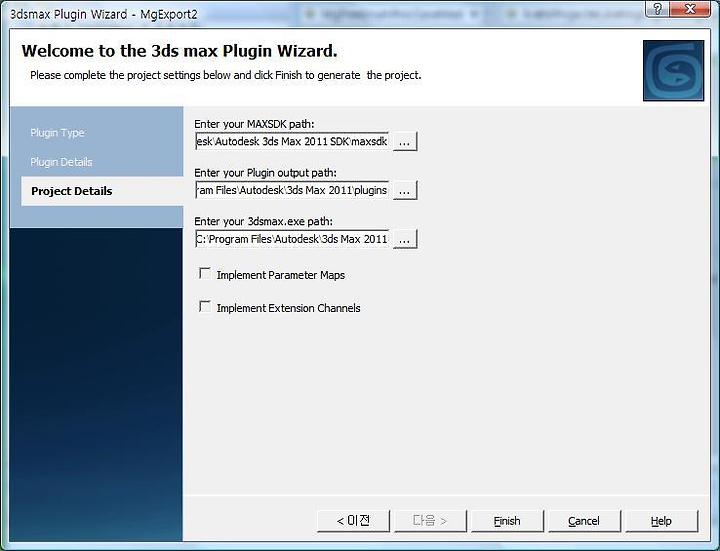Click the Welcome to the 3ds max heading
Image resolution: width=720 pixels, height=551 pixels.
pyautogui.click(x=180, y=51)
